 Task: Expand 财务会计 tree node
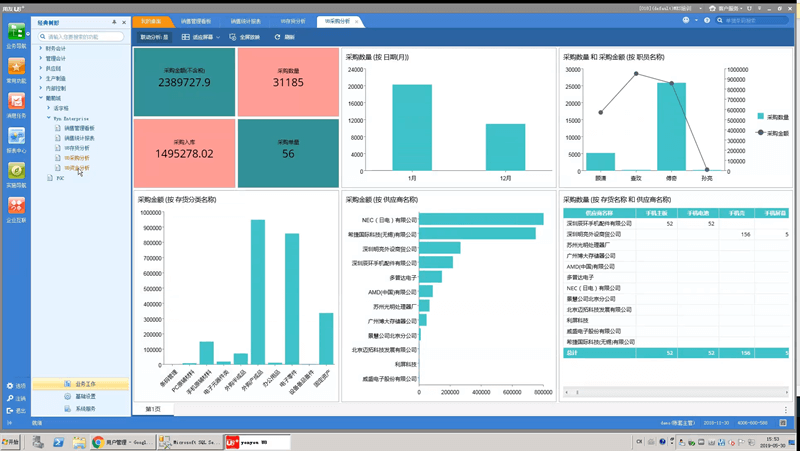coord(41,48)
